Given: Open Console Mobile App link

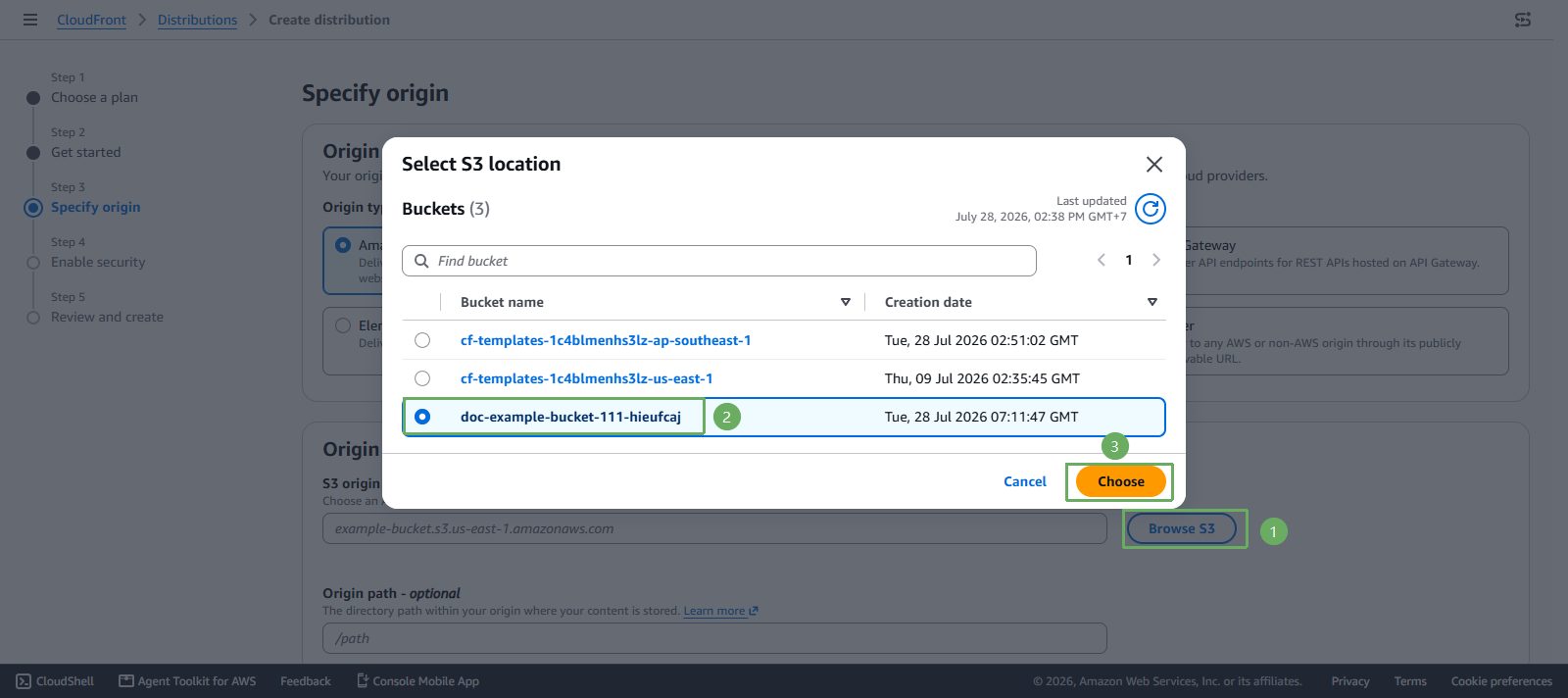Looking at the screenshot, I should point(417,681).
